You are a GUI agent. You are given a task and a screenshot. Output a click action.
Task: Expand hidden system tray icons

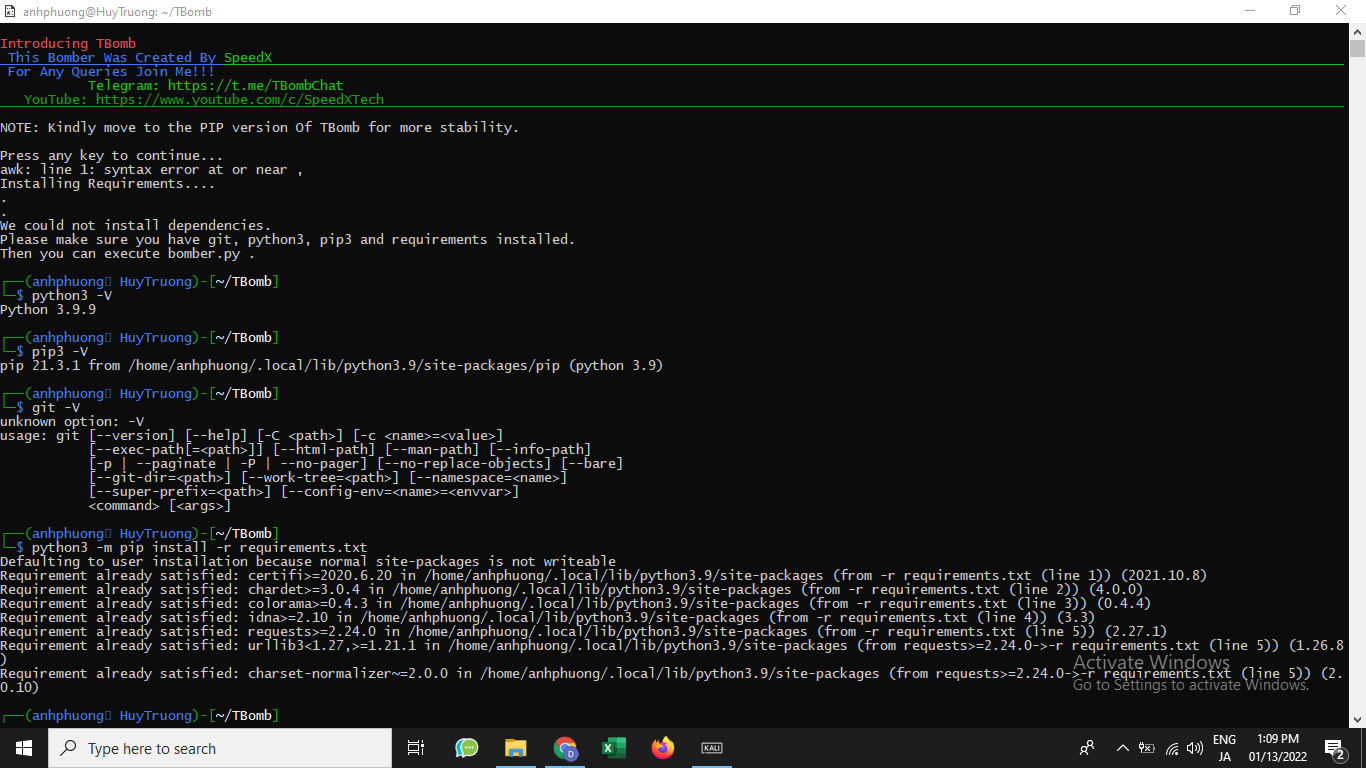coord(1122,747)
